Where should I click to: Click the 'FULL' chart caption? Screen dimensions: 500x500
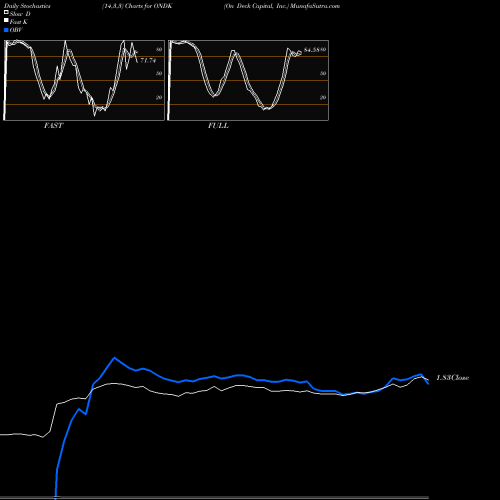point(218,126)
